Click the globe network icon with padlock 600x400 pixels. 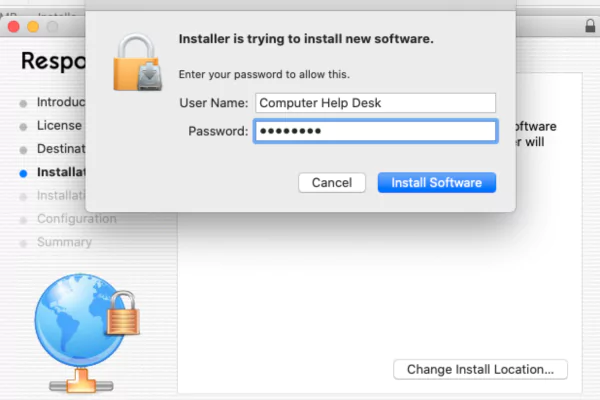click(85, 332)
